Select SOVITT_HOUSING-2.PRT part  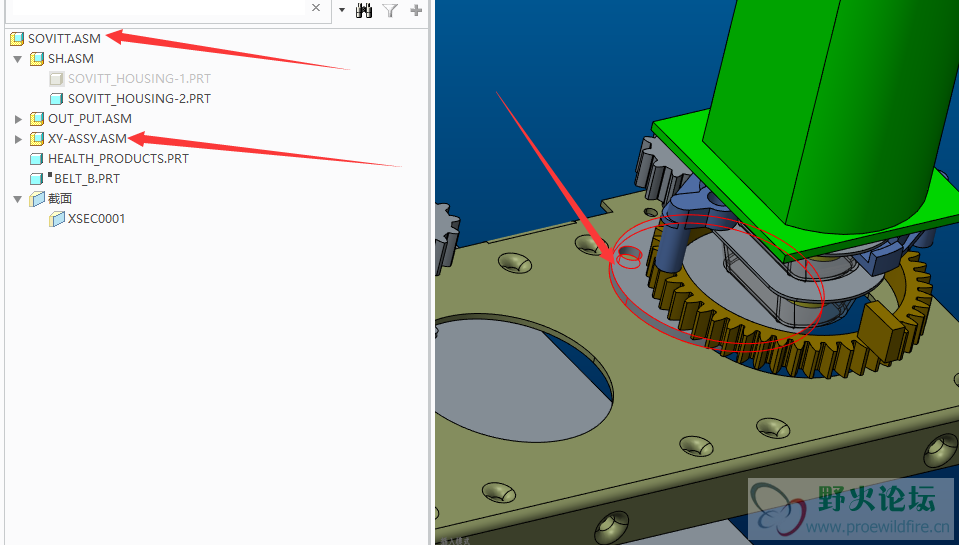[139, 98]
